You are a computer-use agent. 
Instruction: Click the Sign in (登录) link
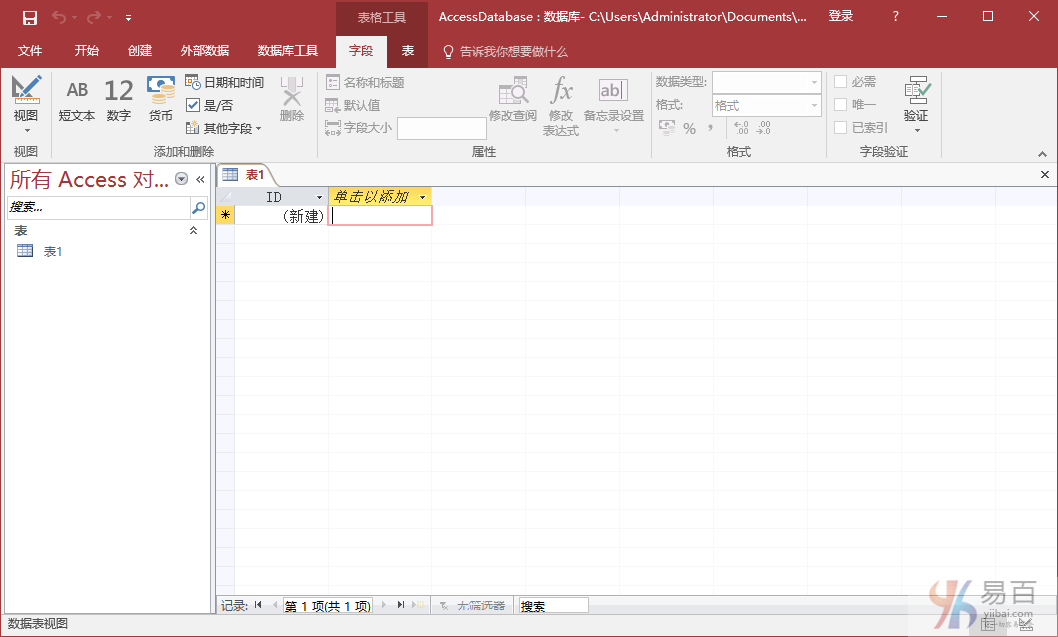pyautogui.click(x=841, y=16)
